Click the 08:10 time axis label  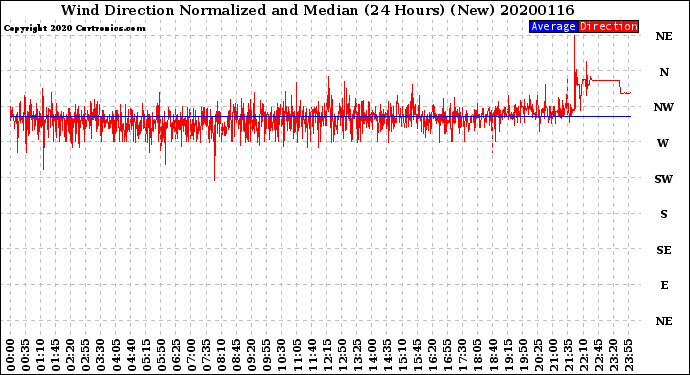click(222, 355)
